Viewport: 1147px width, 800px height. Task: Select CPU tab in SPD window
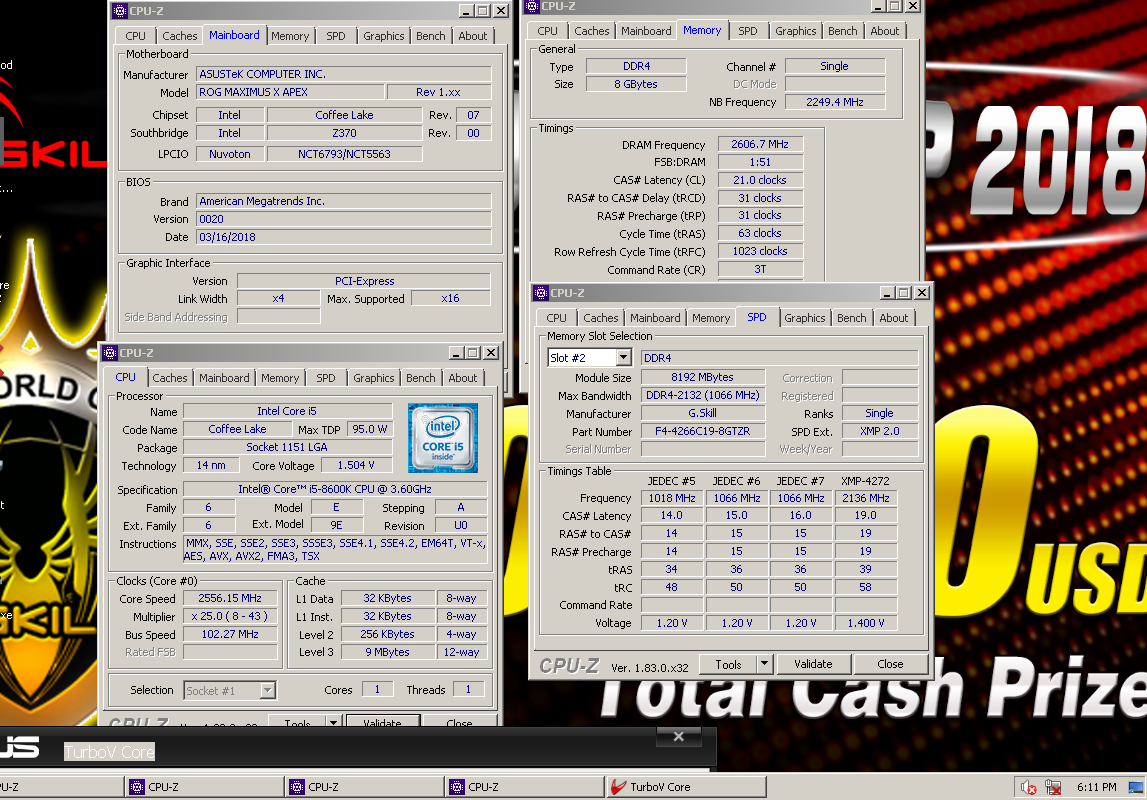pos(556,318)
